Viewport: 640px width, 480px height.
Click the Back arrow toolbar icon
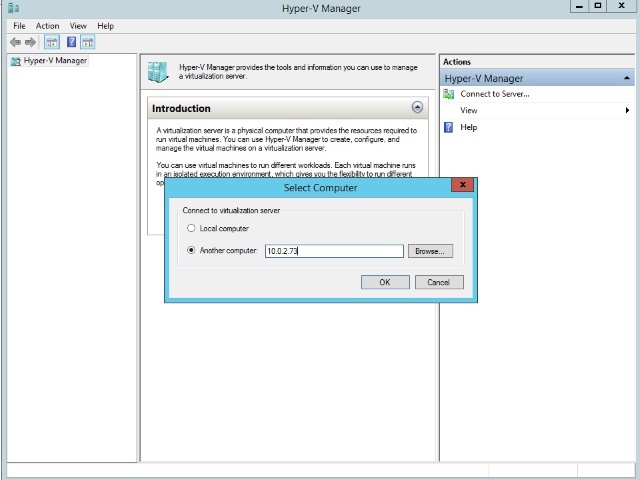(16, 42)
